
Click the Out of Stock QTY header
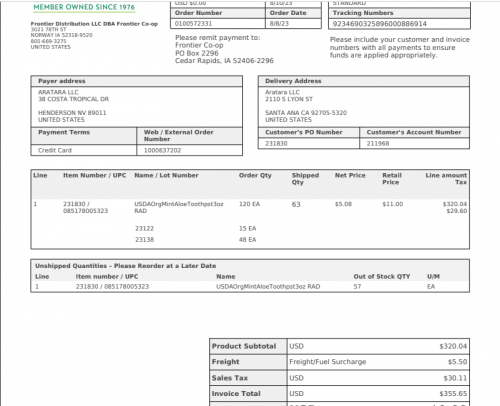pos(382,277)
